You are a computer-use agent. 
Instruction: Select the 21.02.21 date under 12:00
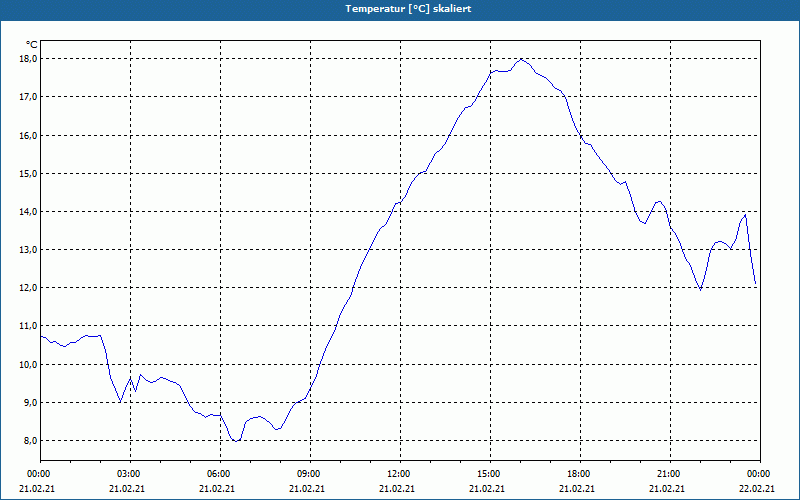pyautogui.click(x=397, y=488)
